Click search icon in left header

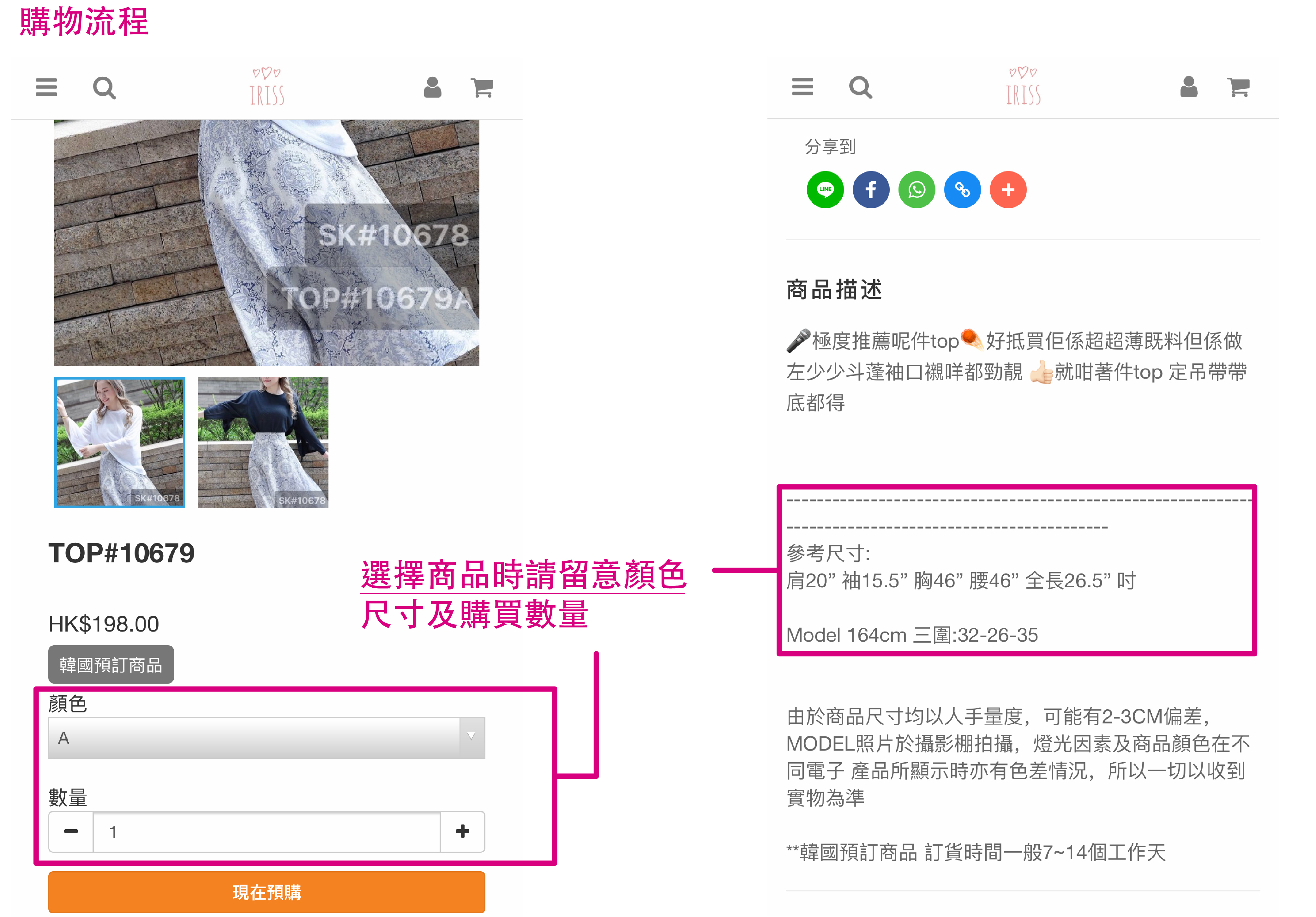point(104,88)
